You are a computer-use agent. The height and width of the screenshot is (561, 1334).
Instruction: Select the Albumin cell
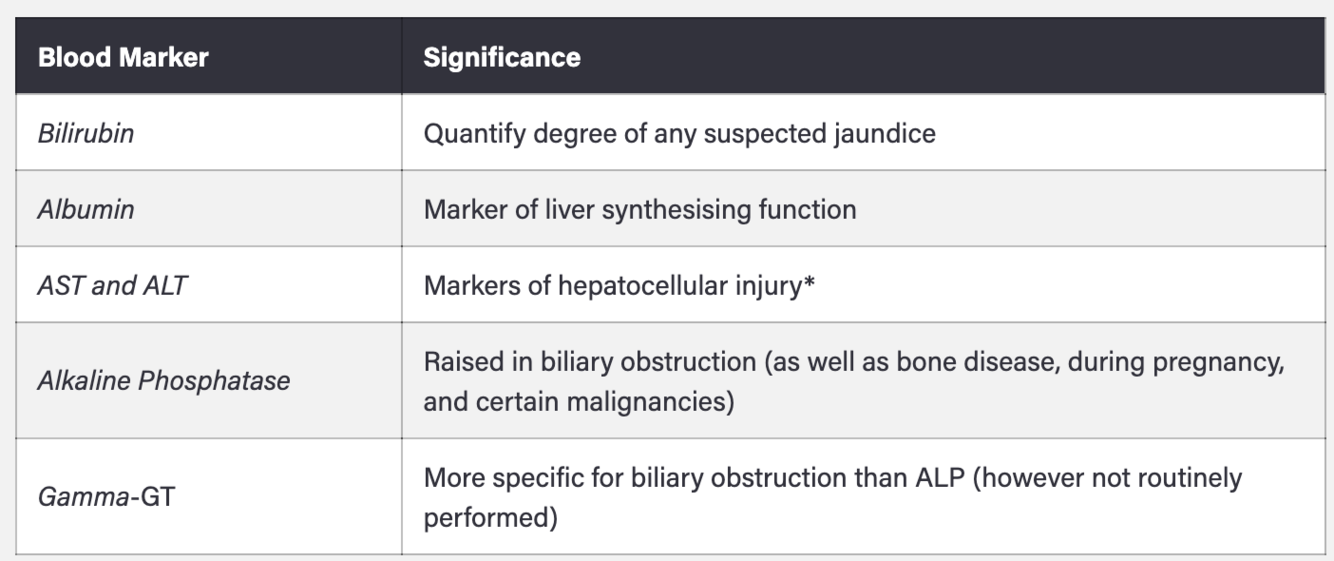point(208,209)
